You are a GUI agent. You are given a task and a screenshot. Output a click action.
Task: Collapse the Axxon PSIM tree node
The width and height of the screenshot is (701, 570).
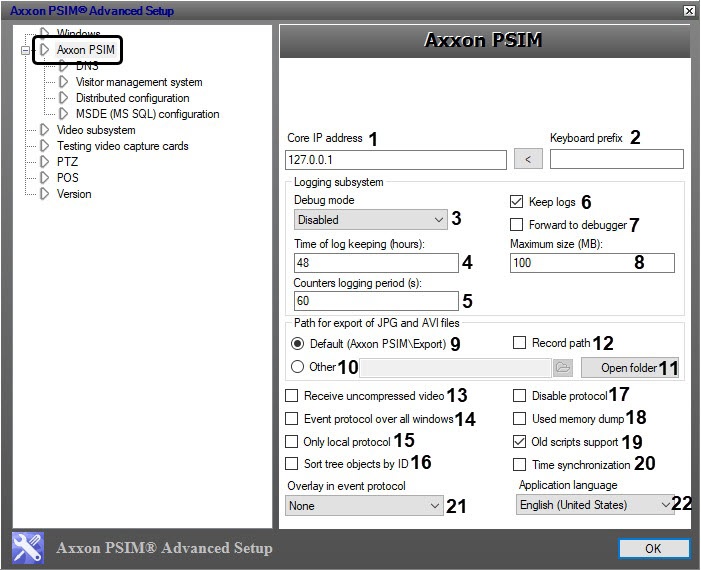(25, 50)
